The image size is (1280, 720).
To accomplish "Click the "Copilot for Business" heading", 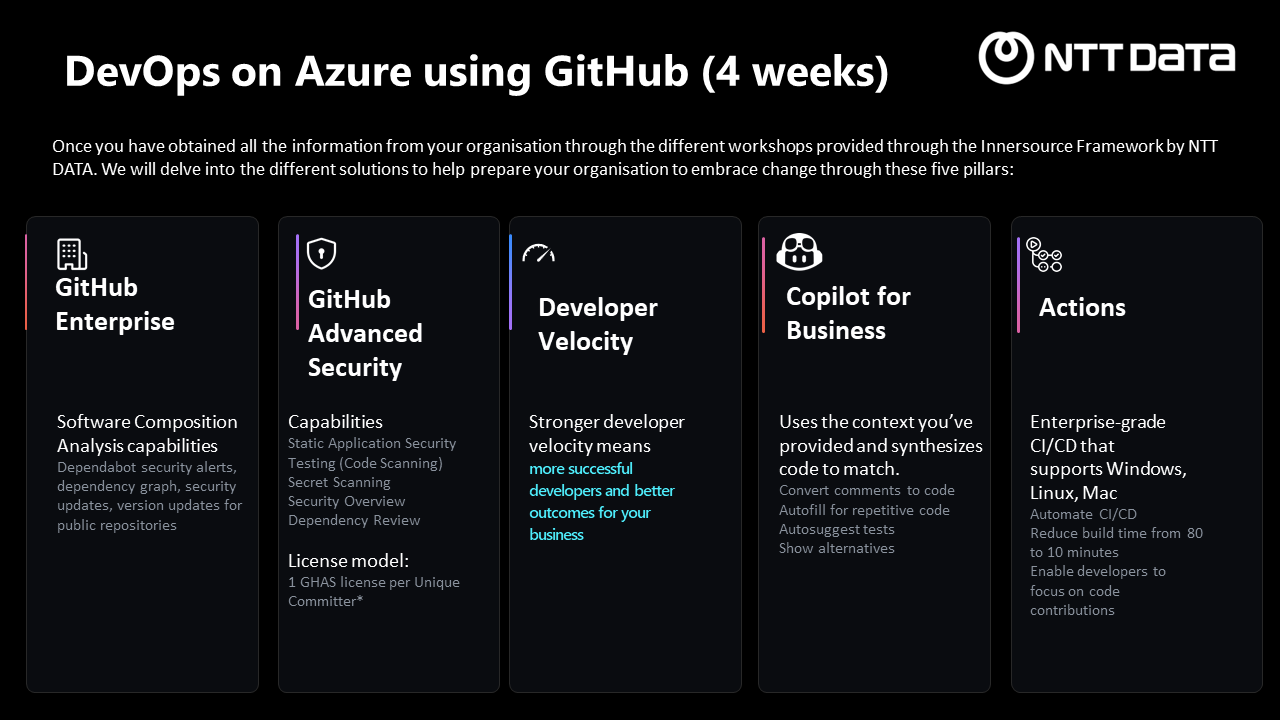I will (x=848, y=313).
